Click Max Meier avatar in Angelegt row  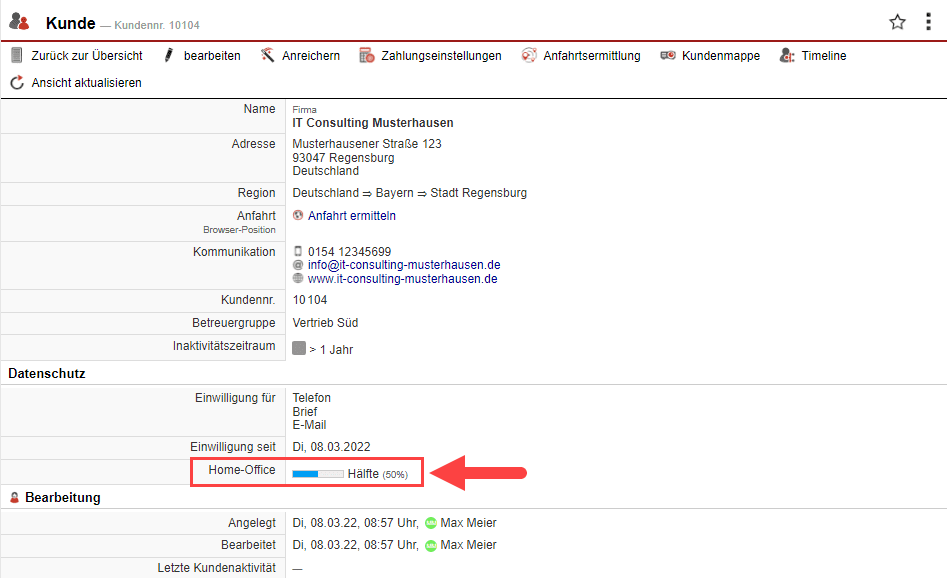pos(431,523)
